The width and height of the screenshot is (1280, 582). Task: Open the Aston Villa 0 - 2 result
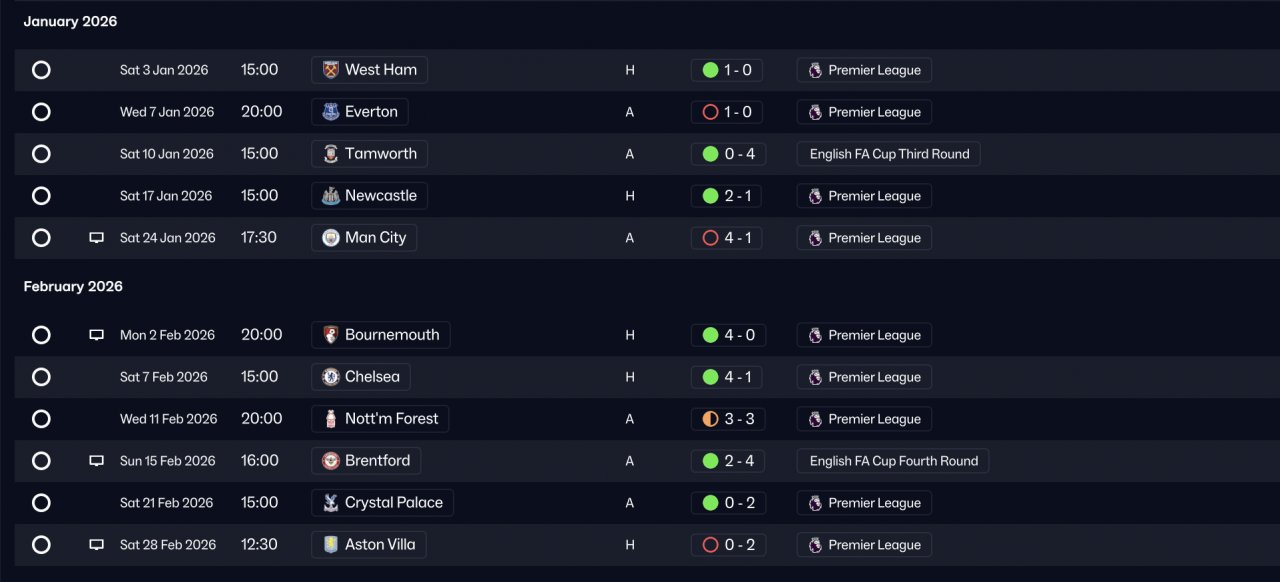(728, 545)
